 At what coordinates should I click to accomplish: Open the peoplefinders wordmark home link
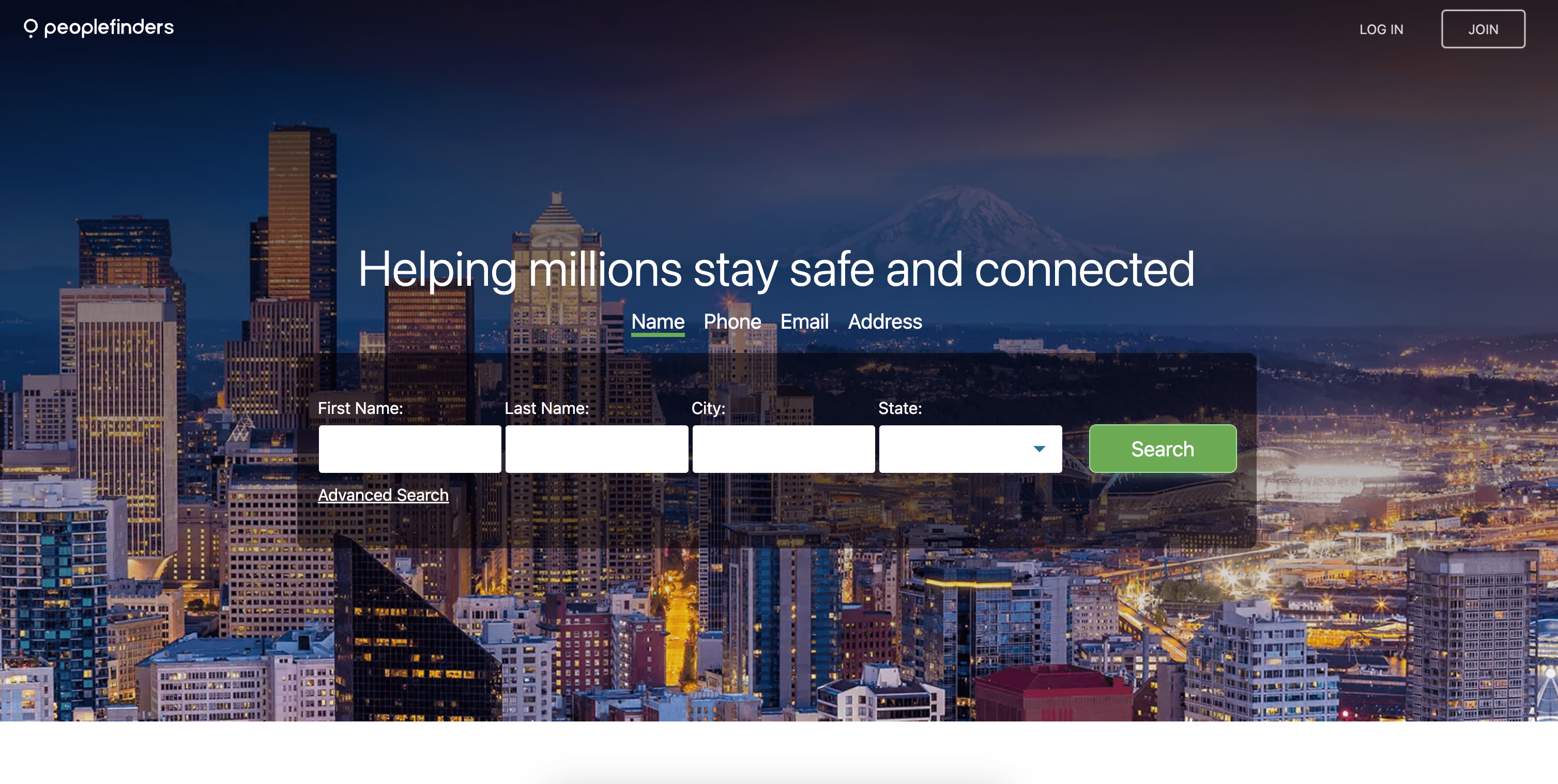coord(109,27)
